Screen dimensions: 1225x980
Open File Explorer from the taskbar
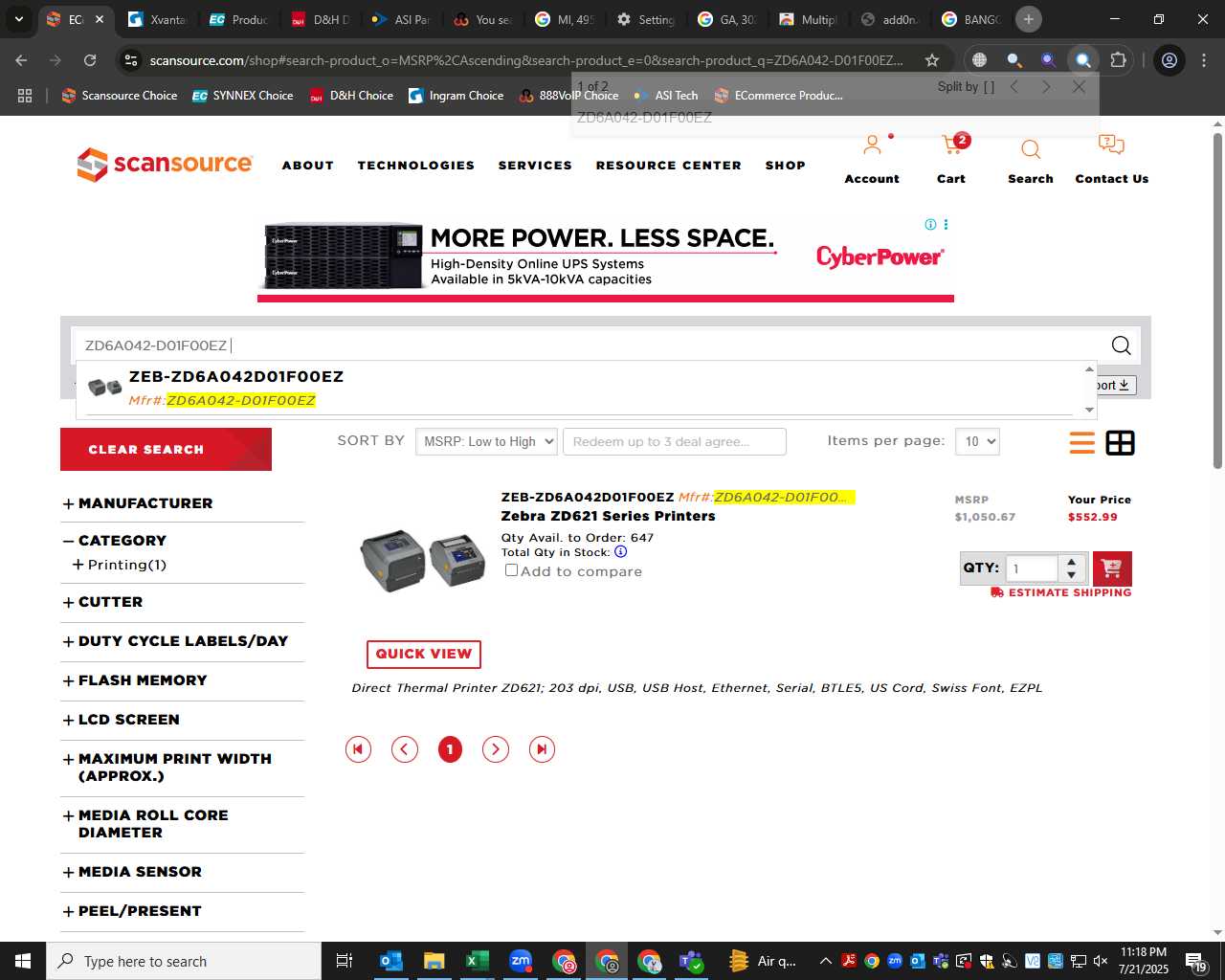tap(434, 961)
